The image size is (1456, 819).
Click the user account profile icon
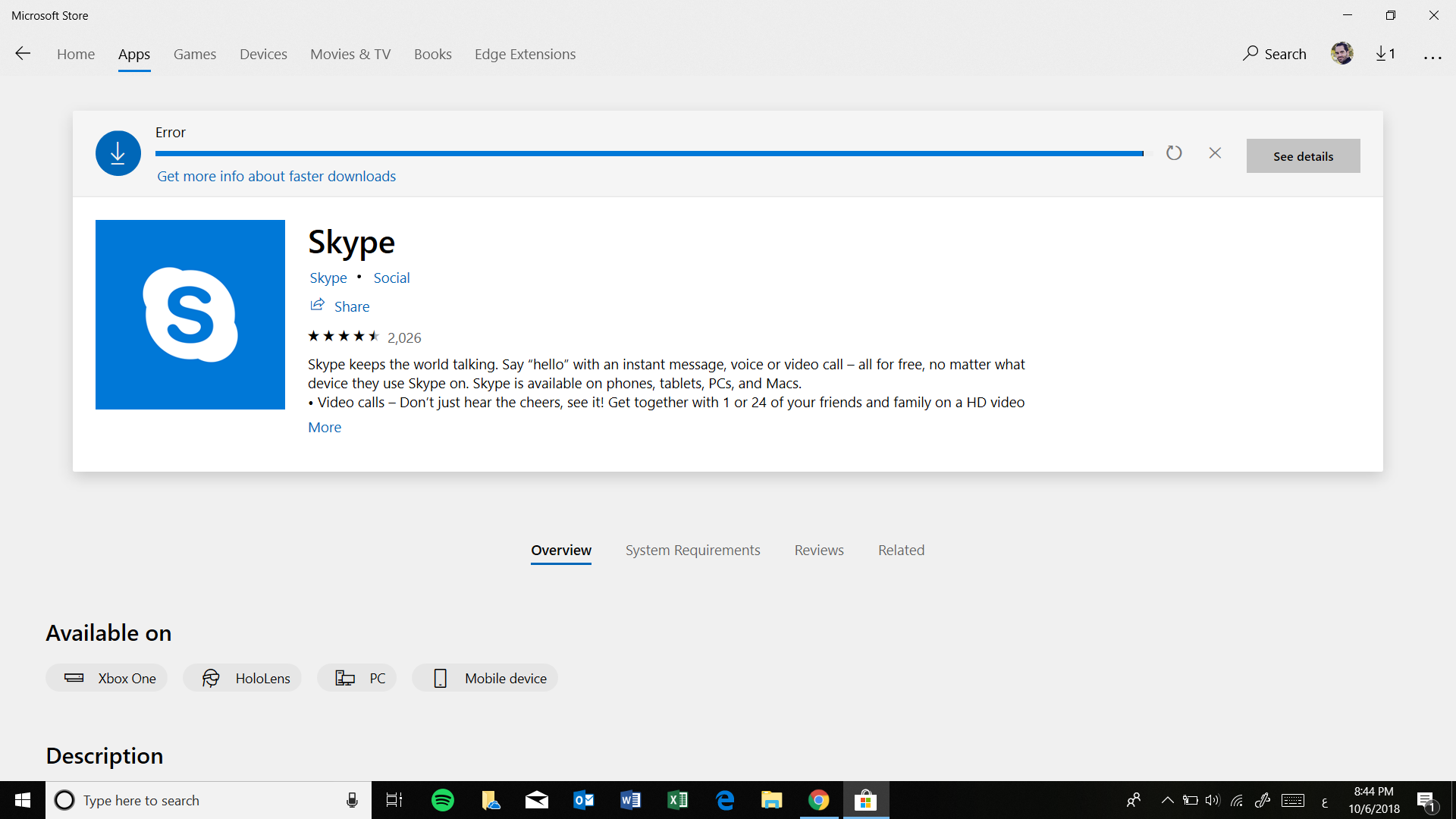pos(1341,54)
